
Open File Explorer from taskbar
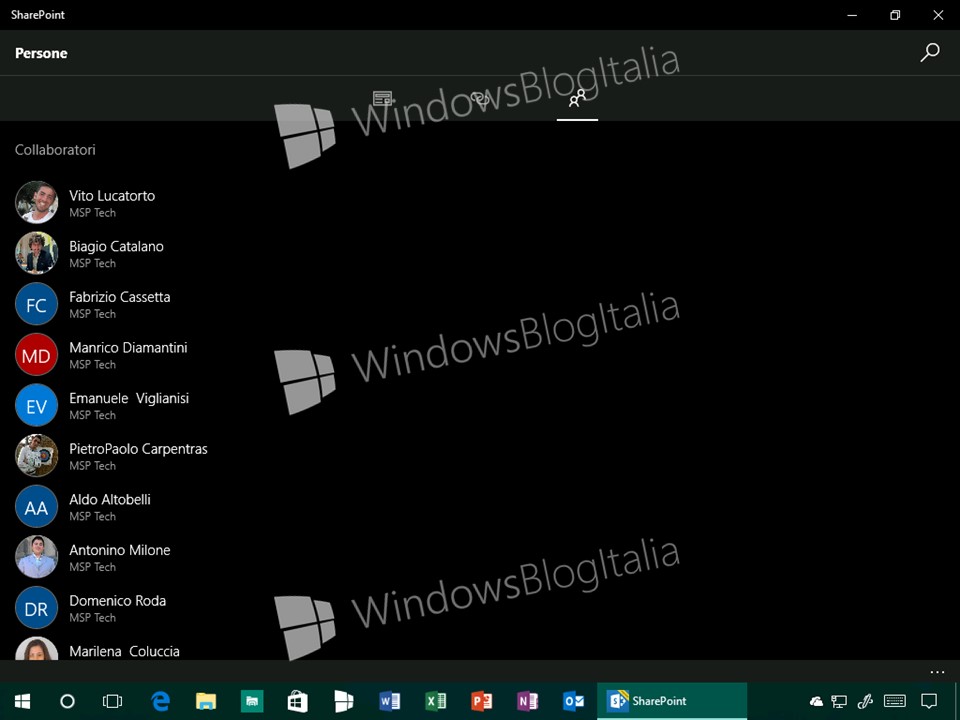coord(206,701)
